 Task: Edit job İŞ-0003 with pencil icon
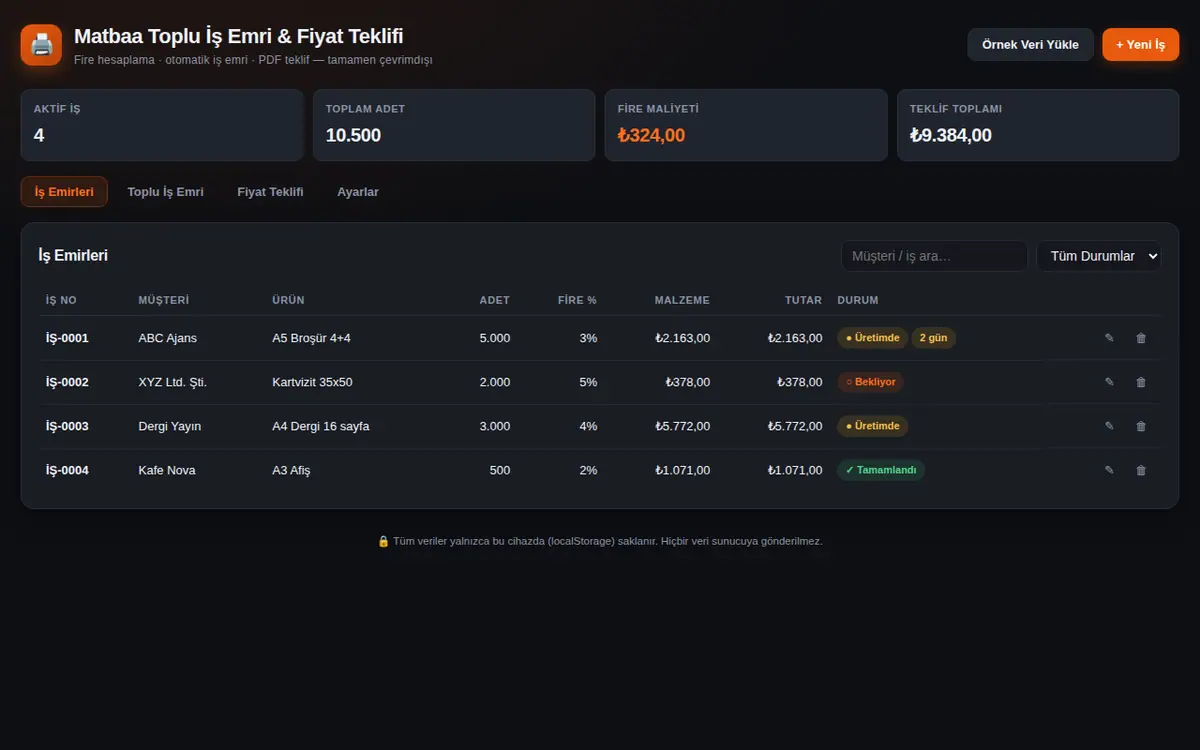[1109, 426]
